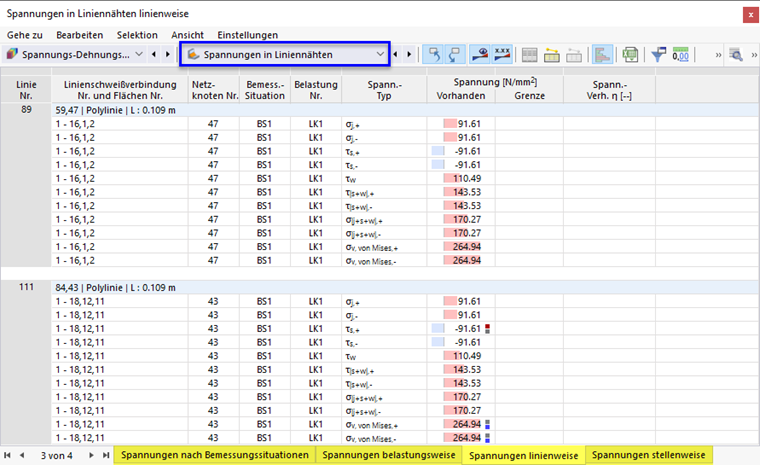Screen dimensions: 760x465
Task: Toggle result view eye icon
Action: tap(480, 54)
